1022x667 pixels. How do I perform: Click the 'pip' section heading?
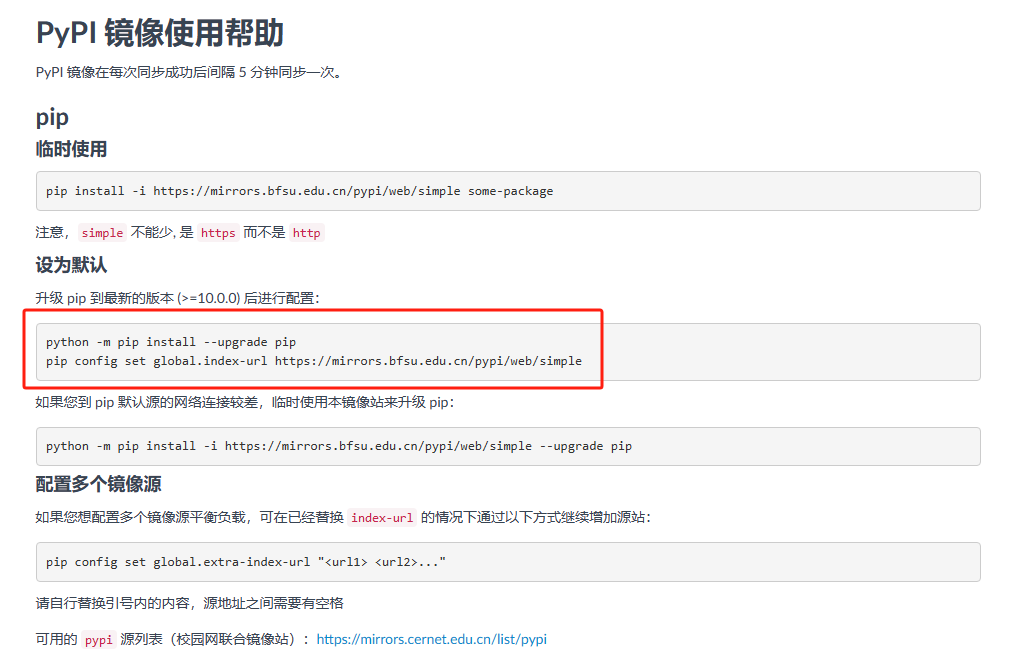click(52, 118)
